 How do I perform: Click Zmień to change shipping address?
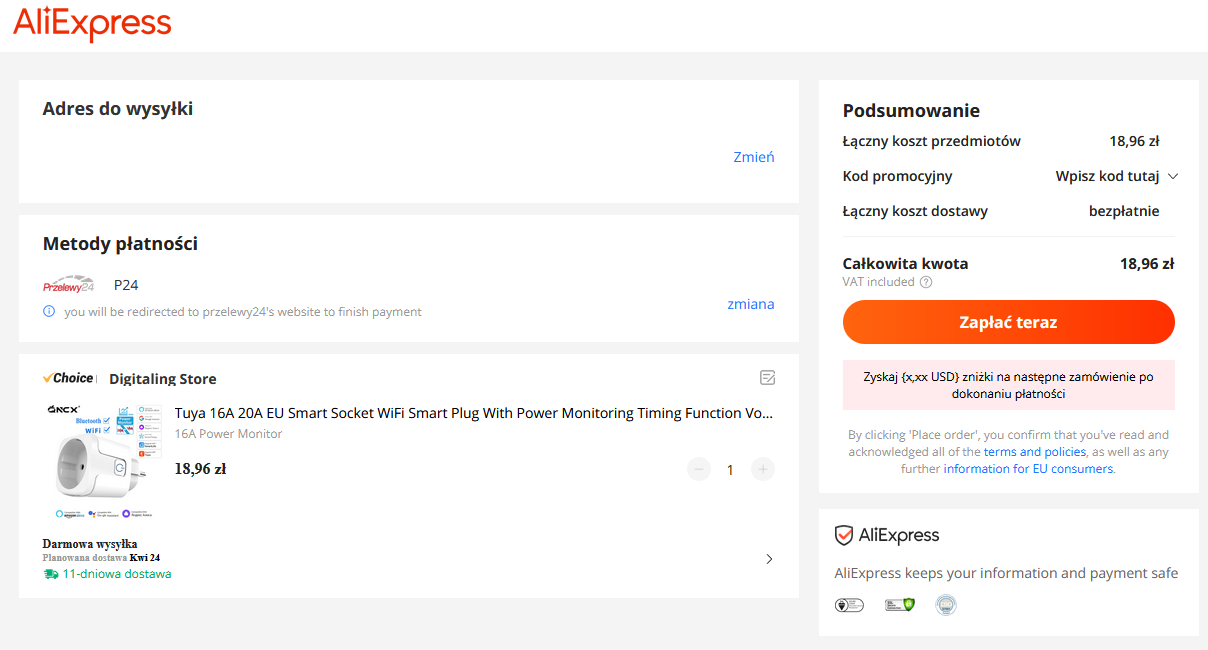754,157
